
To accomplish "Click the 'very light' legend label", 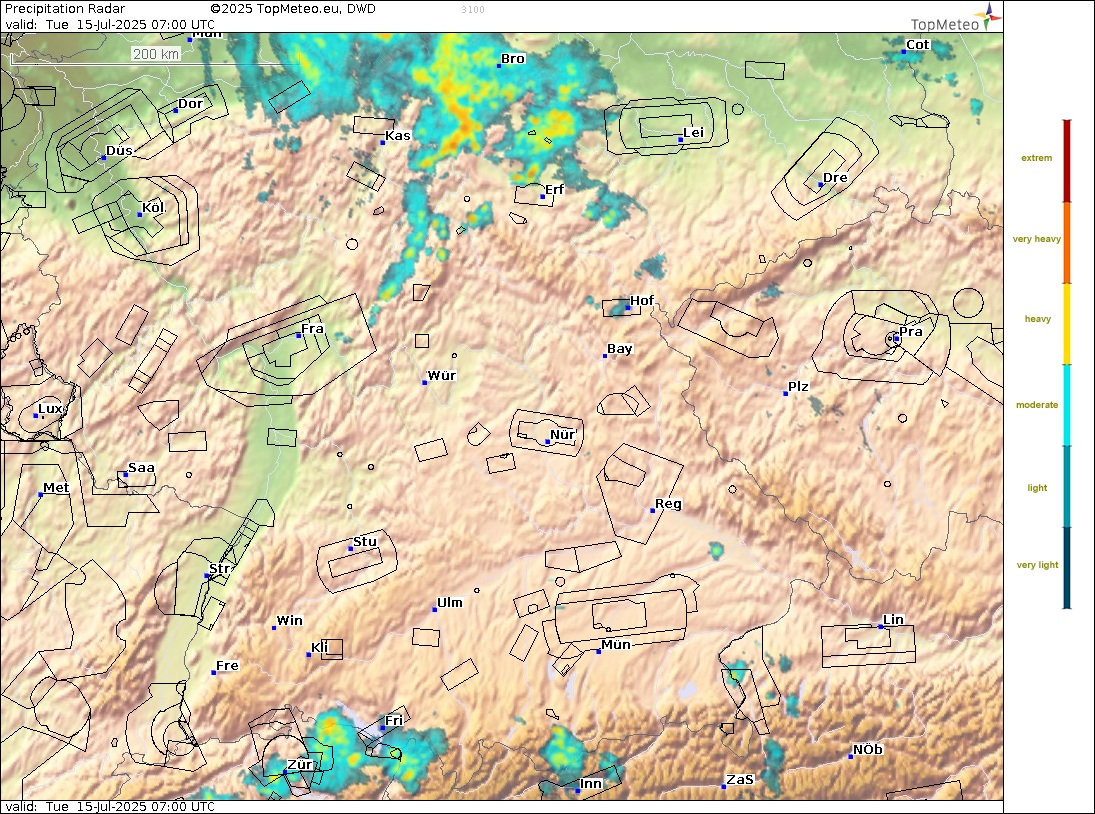I will click(1037, 565).
